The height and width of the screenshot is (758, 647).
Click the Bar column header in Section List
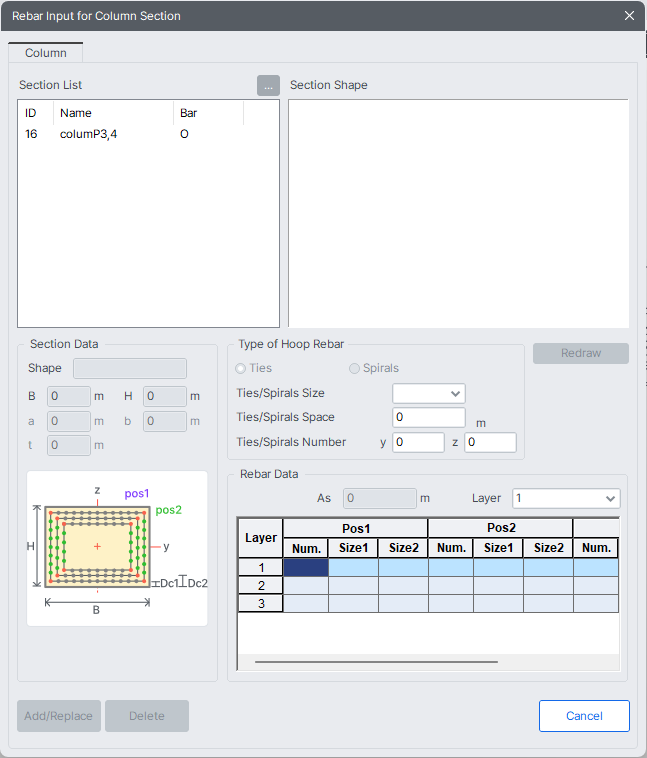pyautogui.click(x=208, y=113)
